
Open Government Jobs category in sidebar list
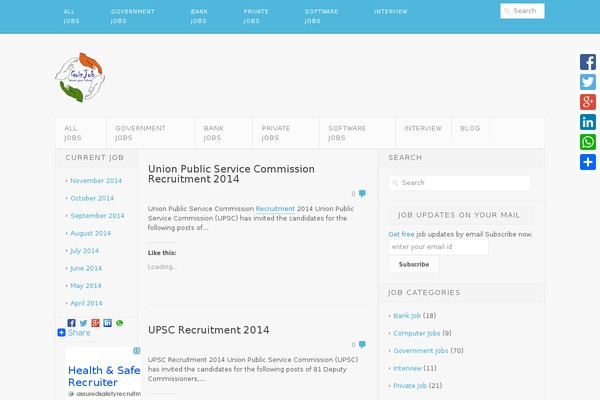[x=421, y=351]
